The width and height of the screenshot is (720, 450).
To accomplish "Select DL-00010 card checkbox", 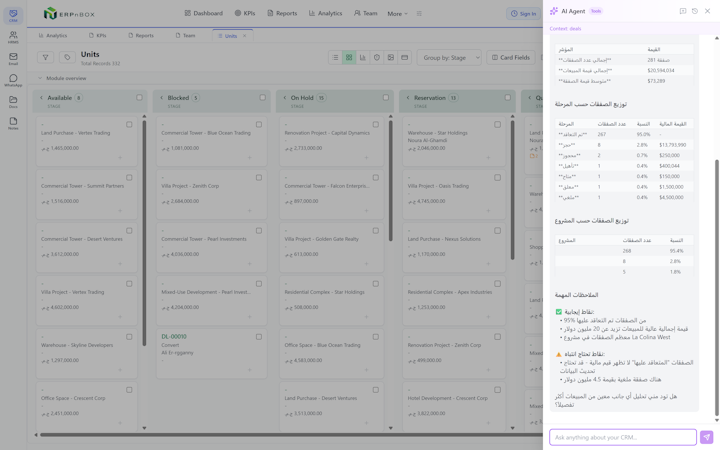I will point(259,337).
